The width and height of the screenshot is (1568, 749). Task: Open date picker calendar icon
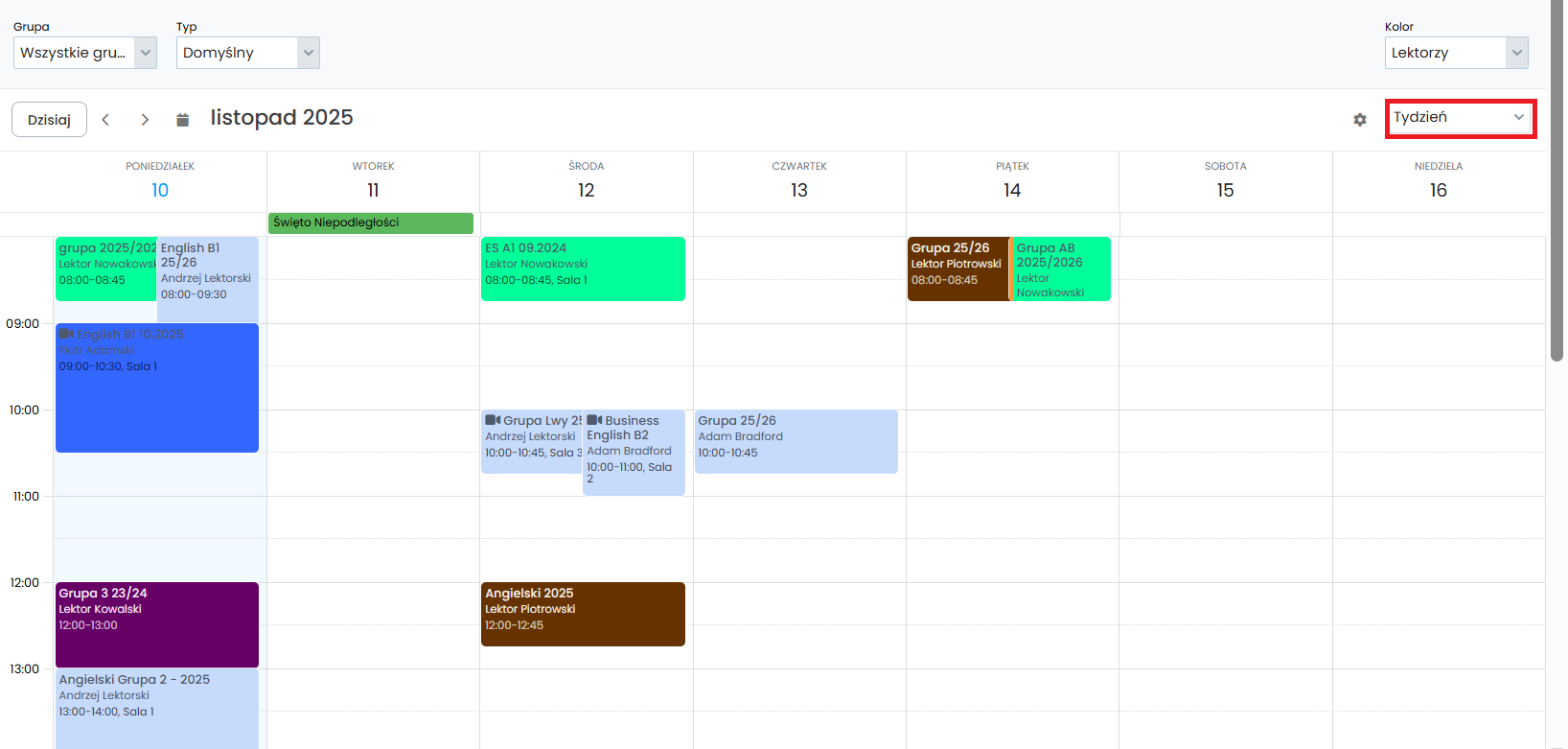click(x=182, y=120)
